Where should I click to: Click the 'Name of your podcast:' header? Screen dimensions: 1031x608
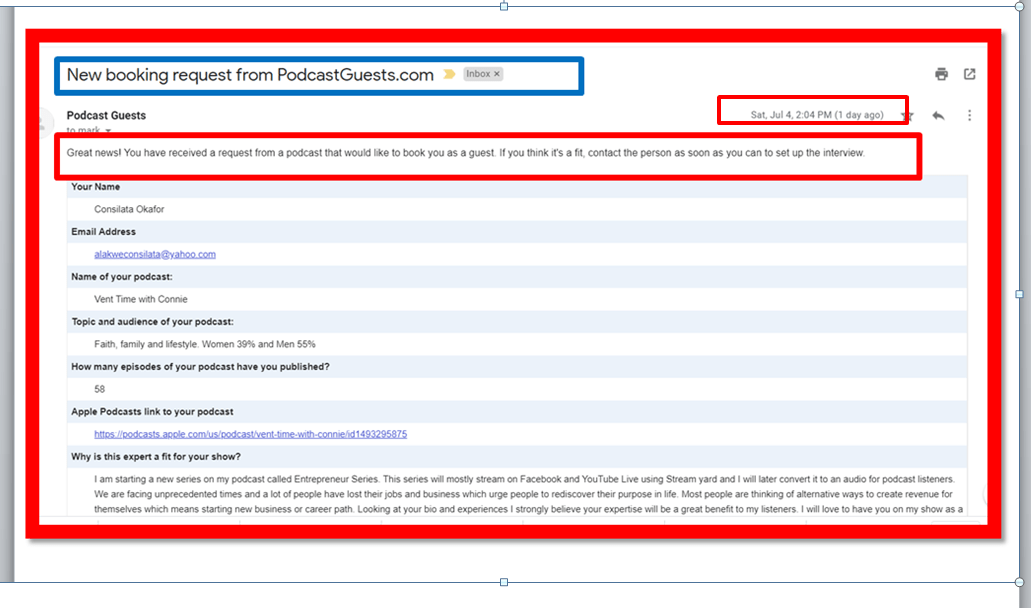(122, 277)
